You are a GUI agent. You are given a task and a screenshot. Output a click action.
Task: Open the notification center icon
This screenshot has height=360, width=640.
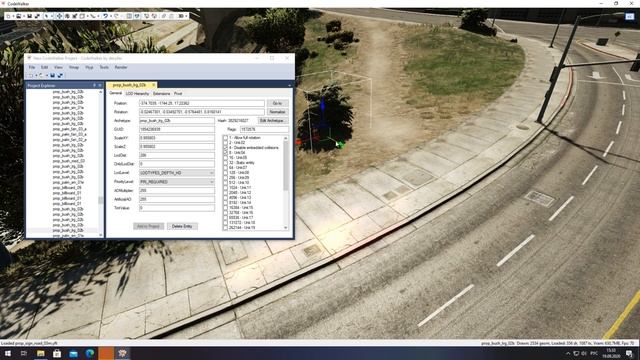[x=629, y=353]
